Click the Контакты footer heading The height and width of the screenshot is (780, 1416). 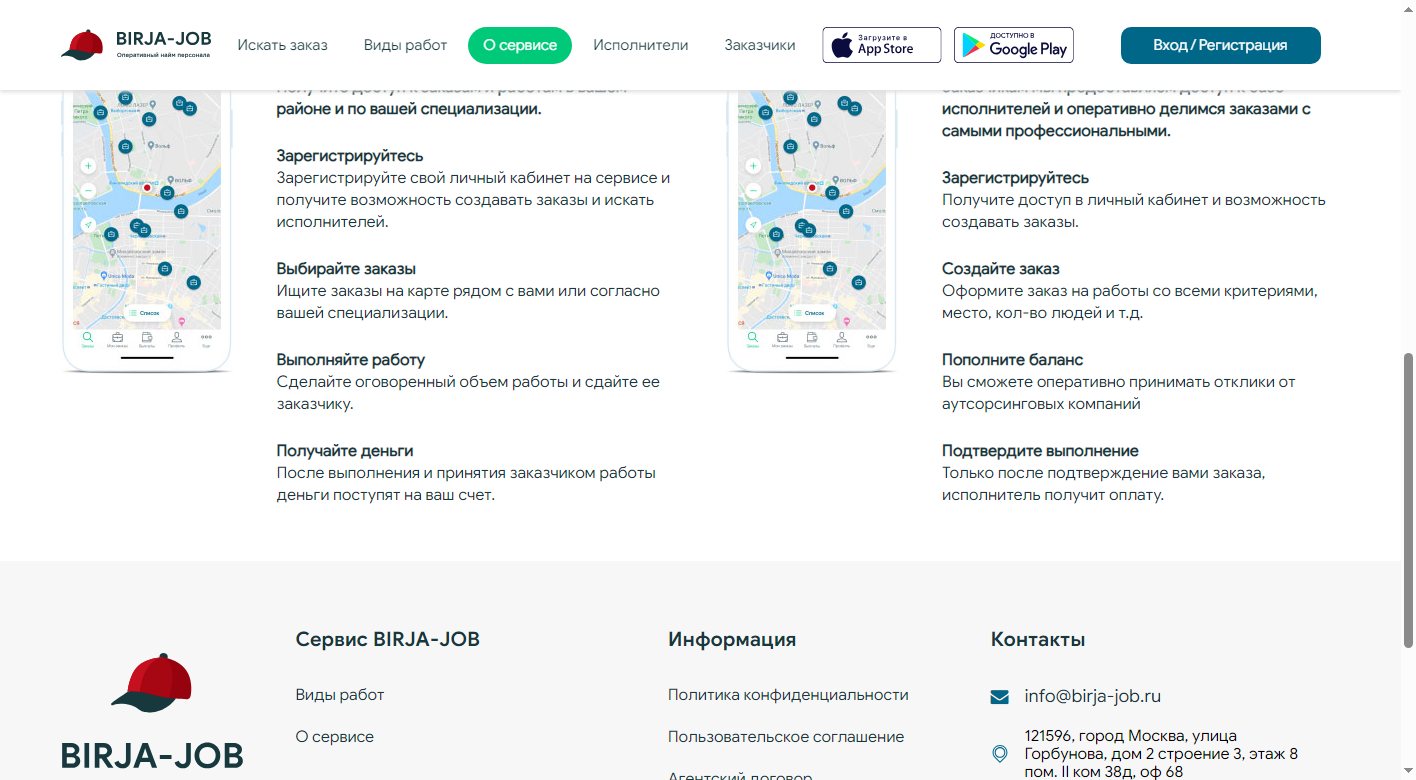(x=1038, y=640)
